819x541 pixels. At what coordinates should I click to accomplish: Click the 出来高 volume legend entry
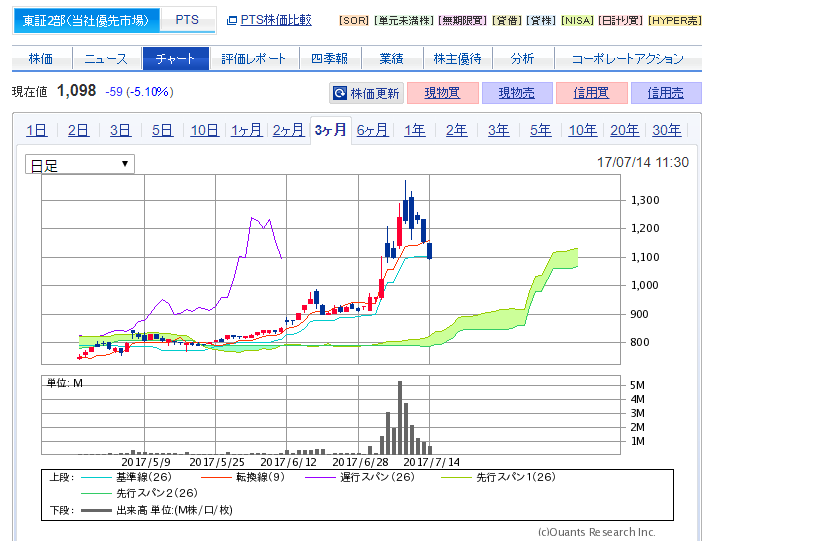point(157,510)
